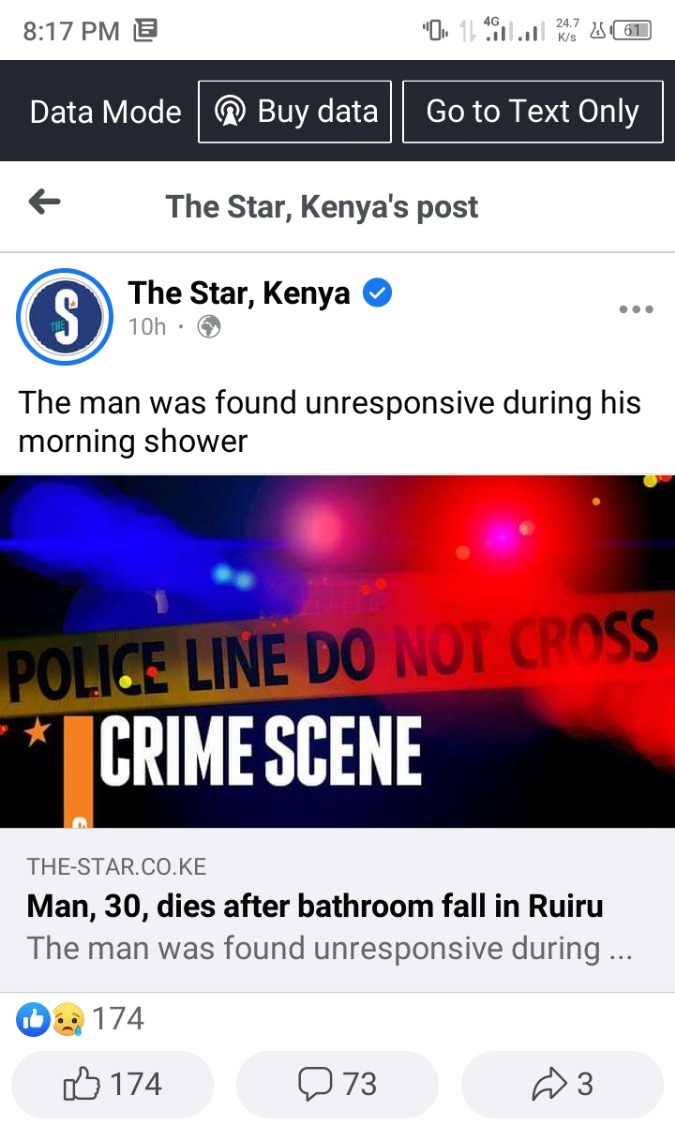Open the three-dot post options menu
This screenshot has height=1126, width=675.
pyautogui.click(x=636, y=310)
